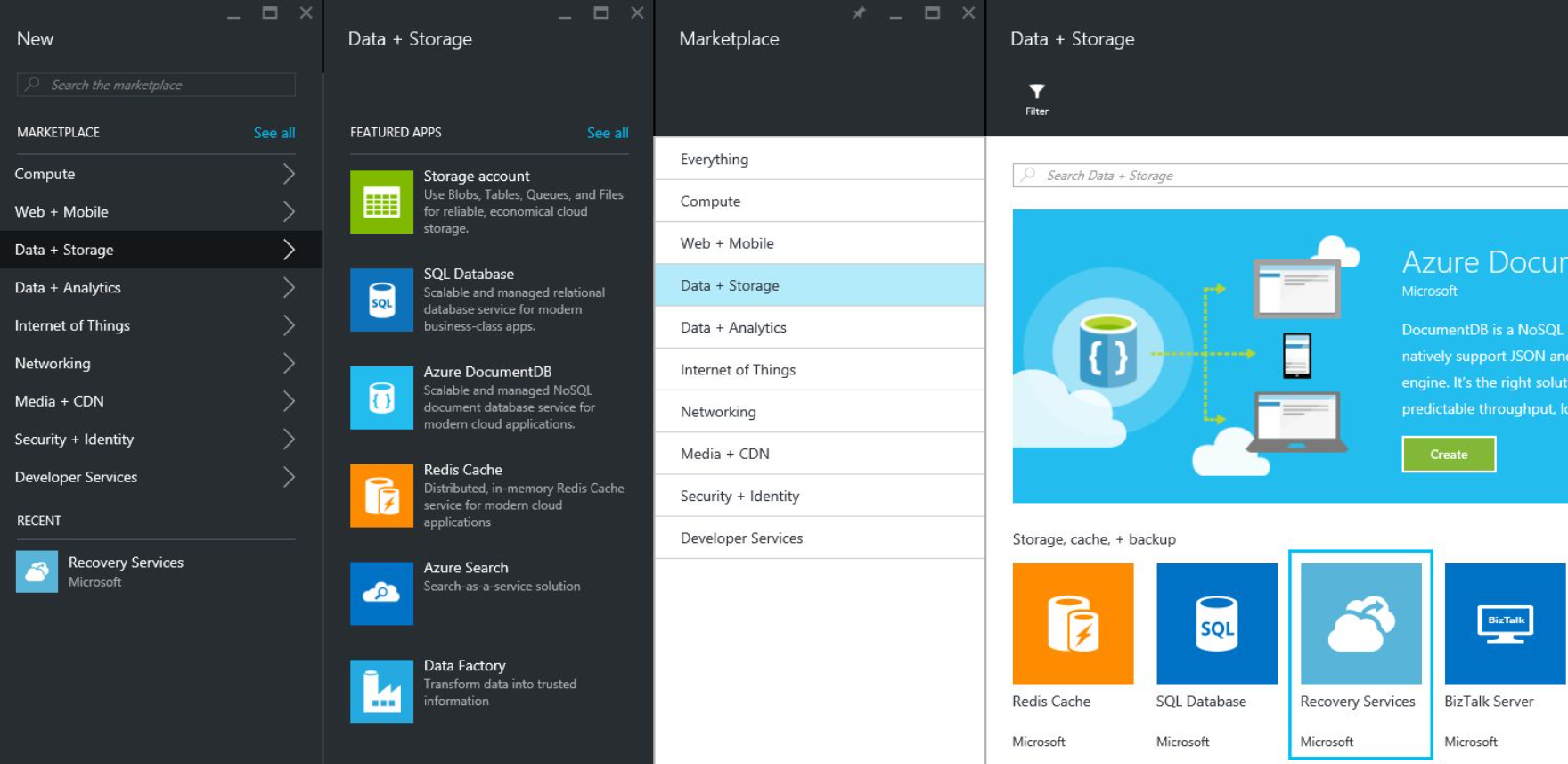This screenshot has width=1568, height=764.
Task: Click the orange Redis Cache icon in Featured Apps
Action: pyautogui.click(x=381, y=496)
